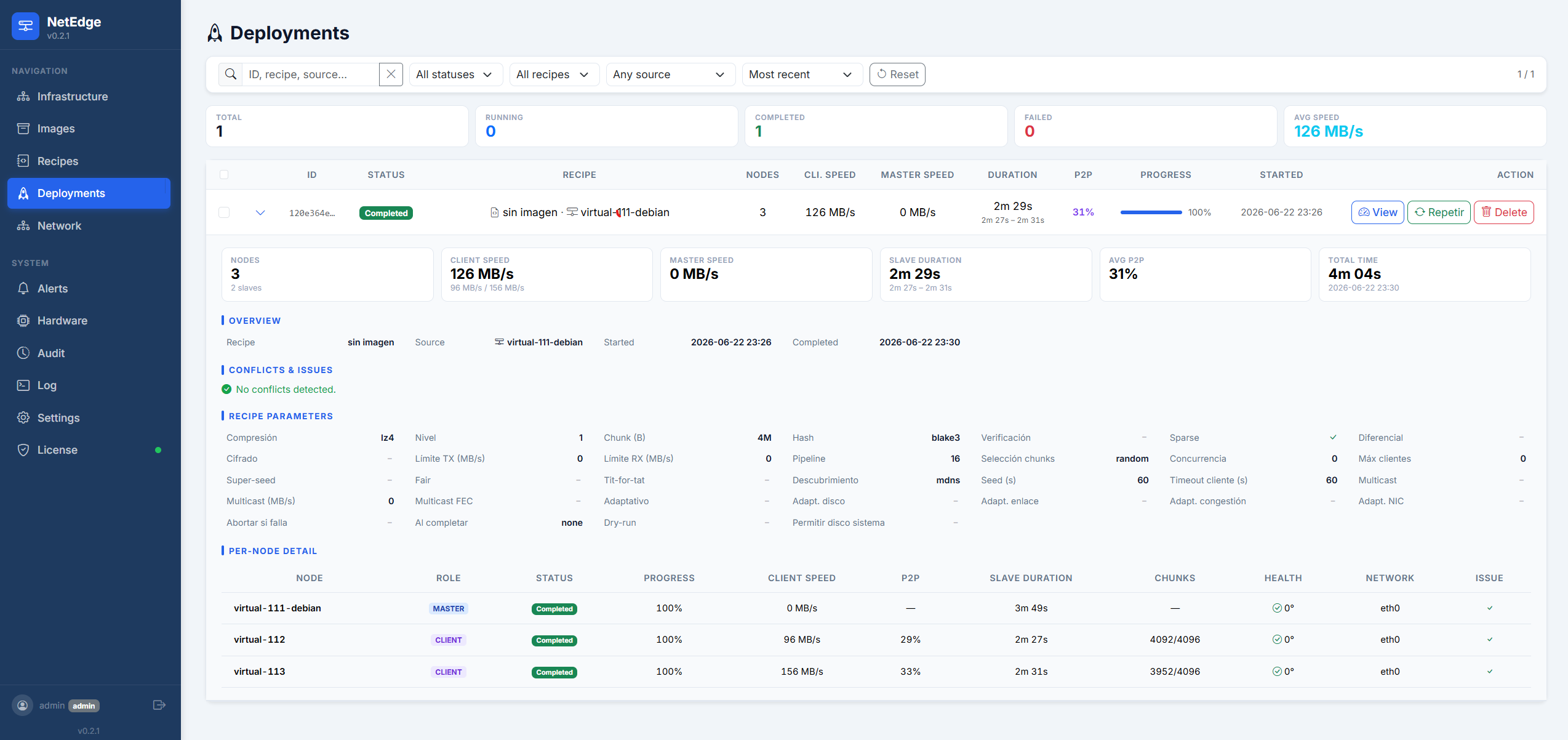
Task: Toggle the select-all checkbox in the table header
Action: point(224,175)
